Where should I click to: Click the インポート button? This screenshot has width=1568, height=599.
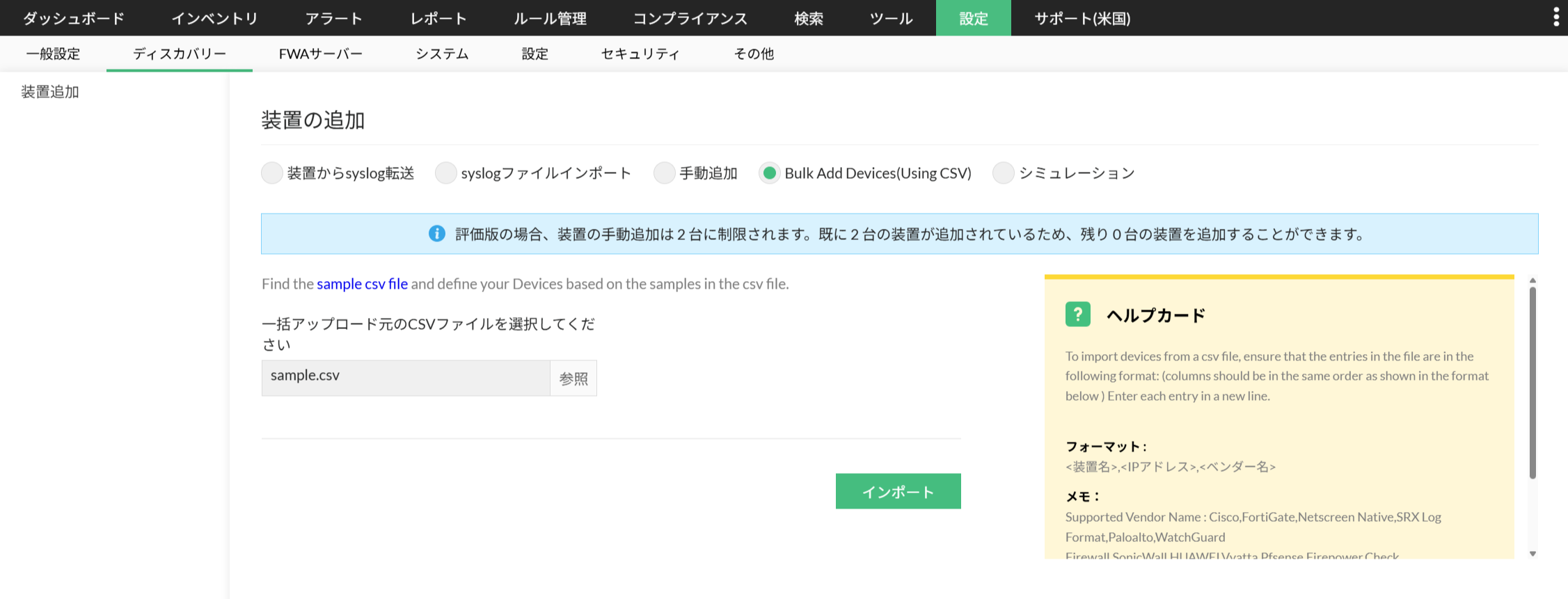(x=898, y=491)
